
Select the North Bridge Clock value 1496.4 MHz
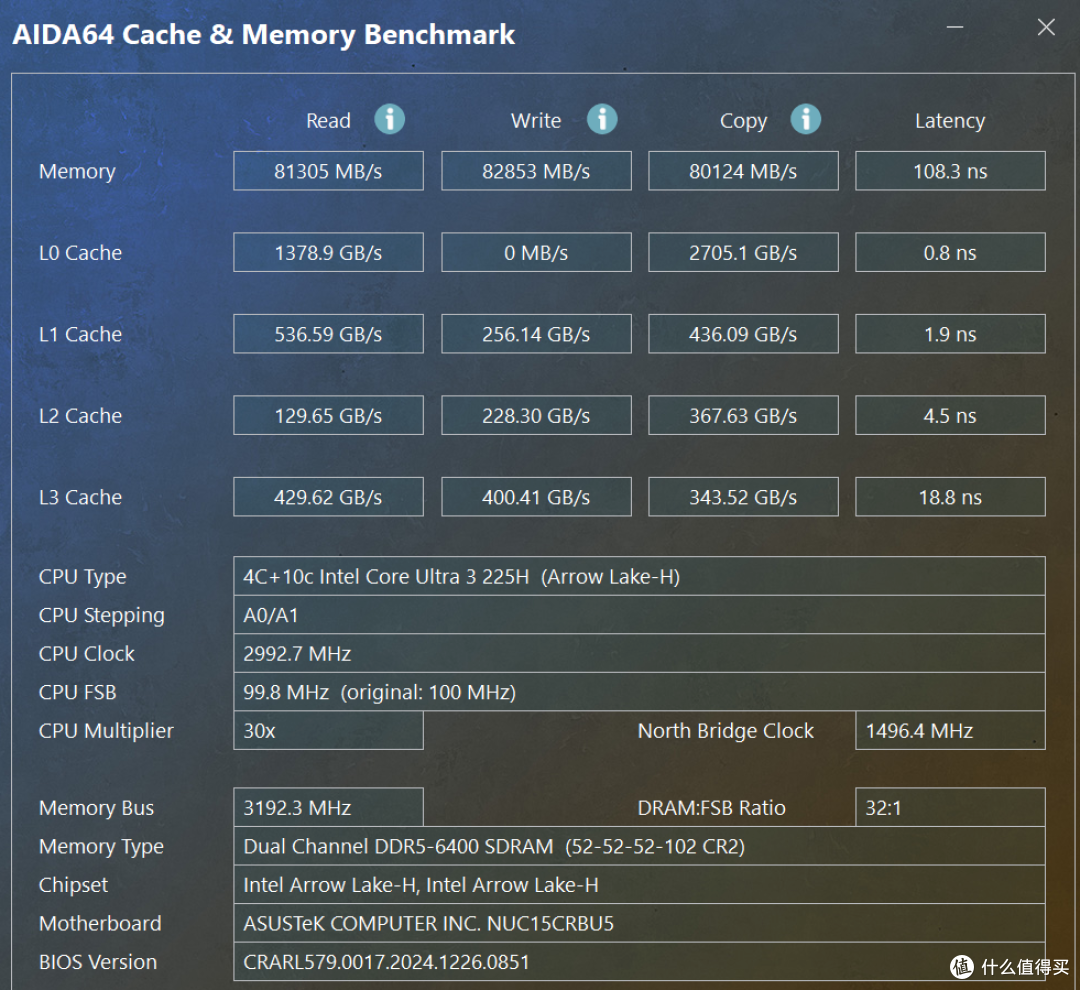(x=950, y=730)
